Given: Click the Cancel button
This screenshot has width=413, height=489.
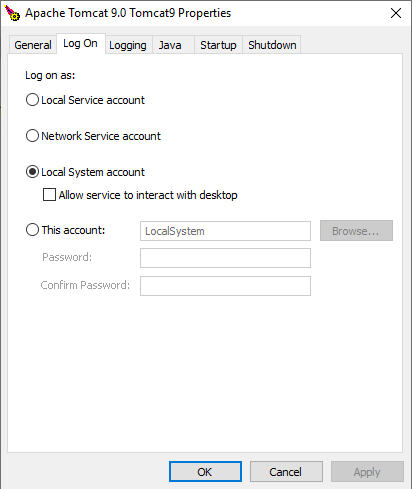Looking at the screenshot, I should 286,471.
